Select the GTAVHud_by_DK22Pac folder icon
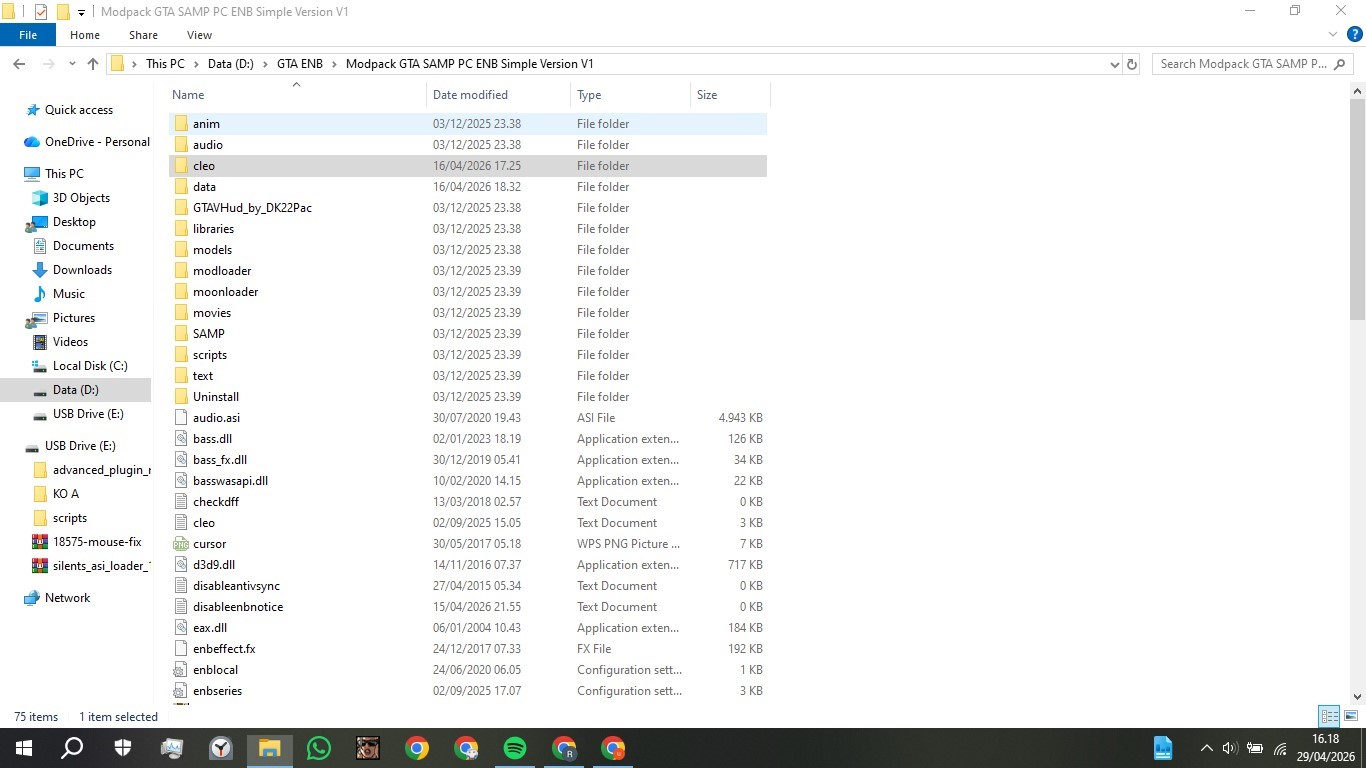This screenshot has width=1366, height=768. pos(181,208)
